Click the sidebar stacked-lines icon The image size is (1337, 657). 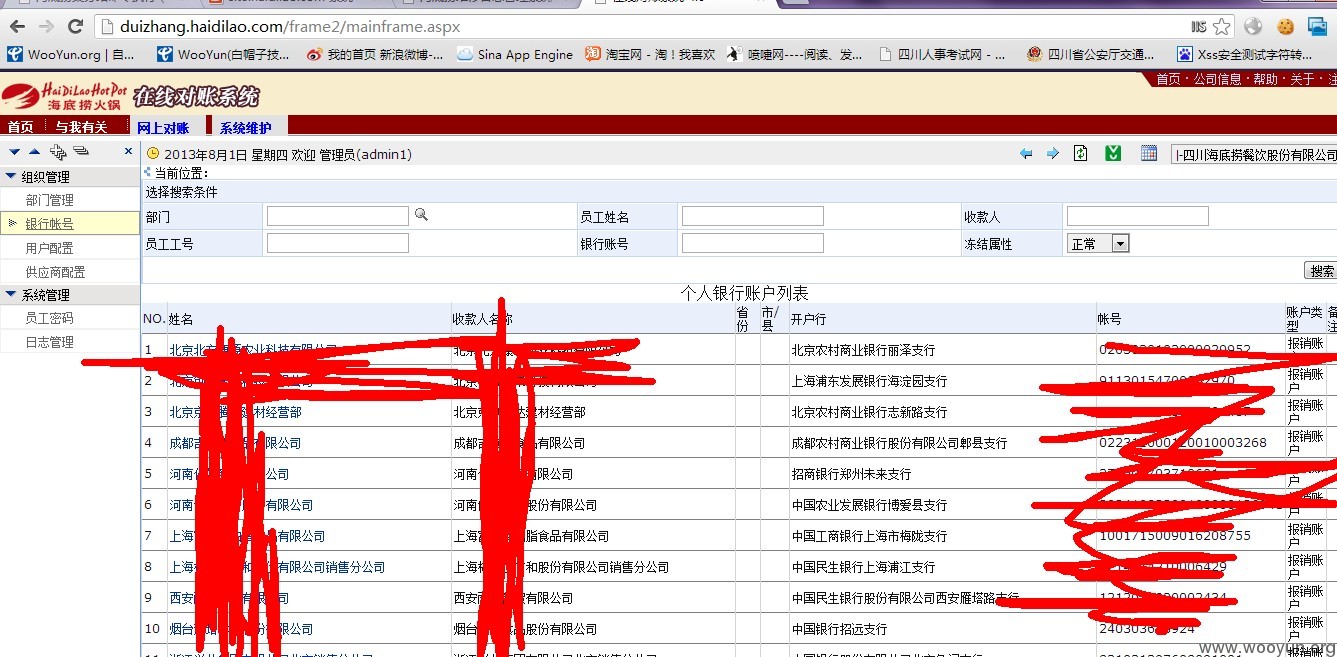pyautogui.click(x=81, y=152)
